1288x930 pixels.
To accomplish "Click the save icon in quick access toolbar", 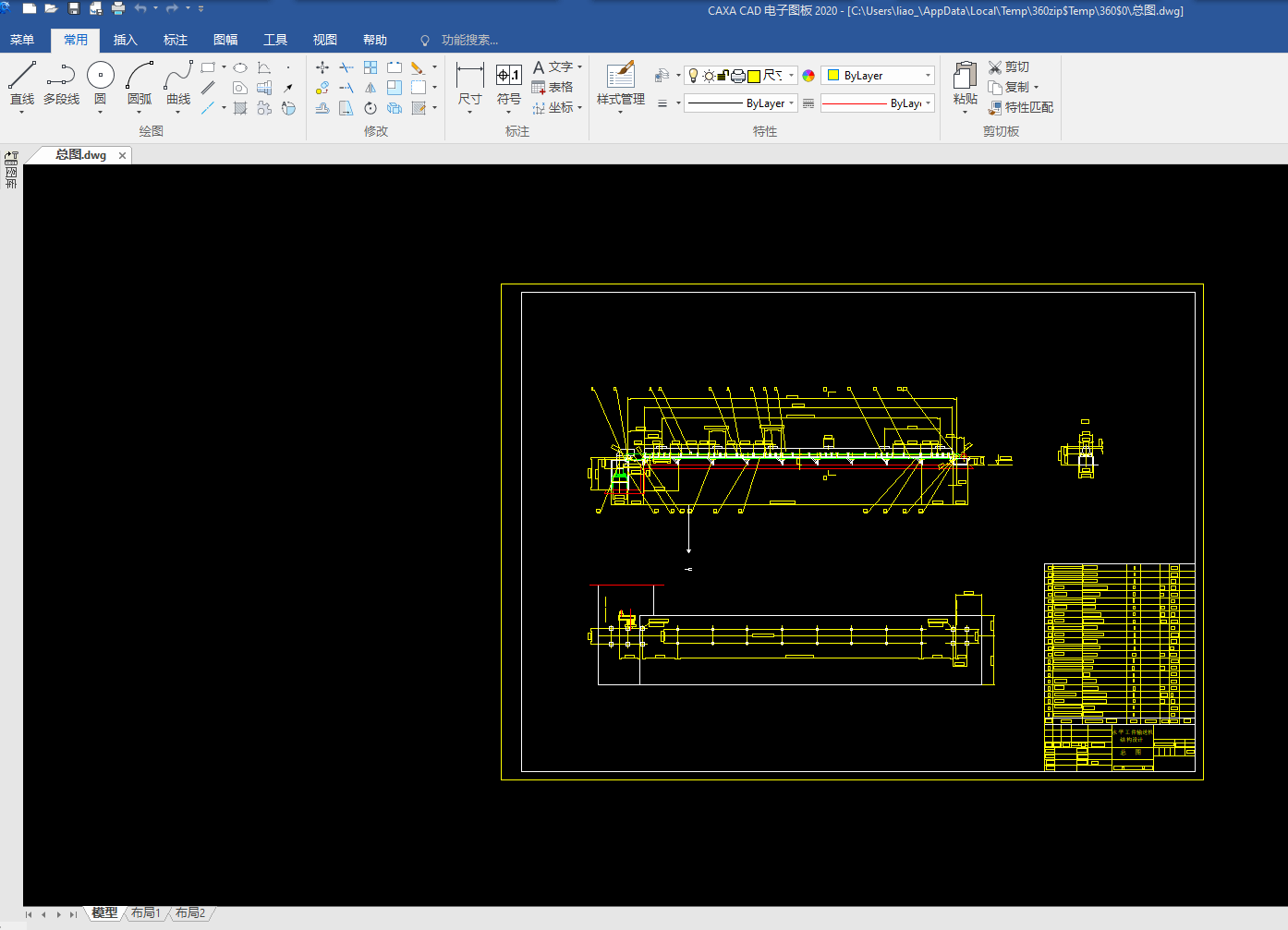I will pyautogui.click(x=74, y=8).
